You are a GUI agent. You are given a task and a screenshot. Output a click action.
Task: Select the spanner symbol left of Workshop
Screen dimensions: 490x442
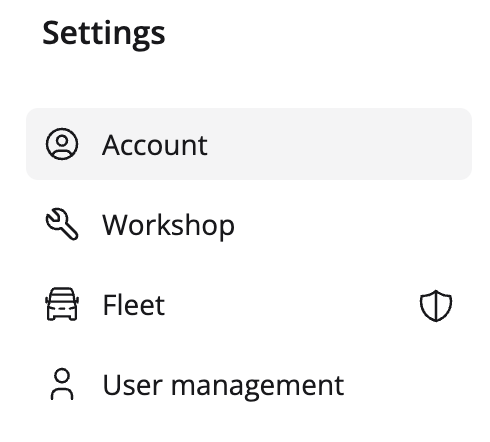click(x=62, y=224)
